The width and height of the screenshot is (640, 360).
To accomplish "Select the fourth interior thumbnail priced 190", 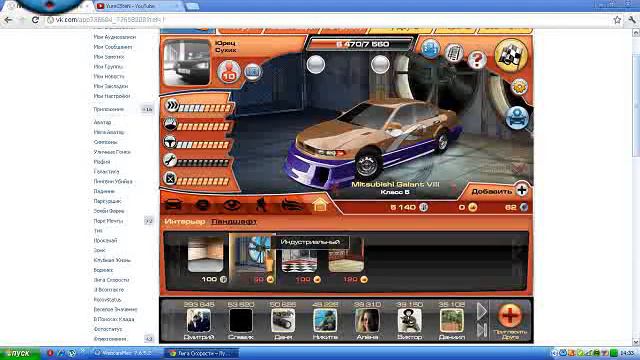I will tap(346, 257).
